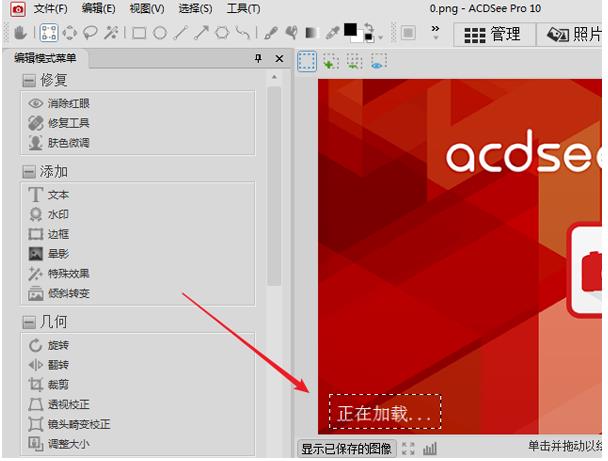Click the add to selection icon
The height and width of the screenshot is (461, 608).
[331, 62]
